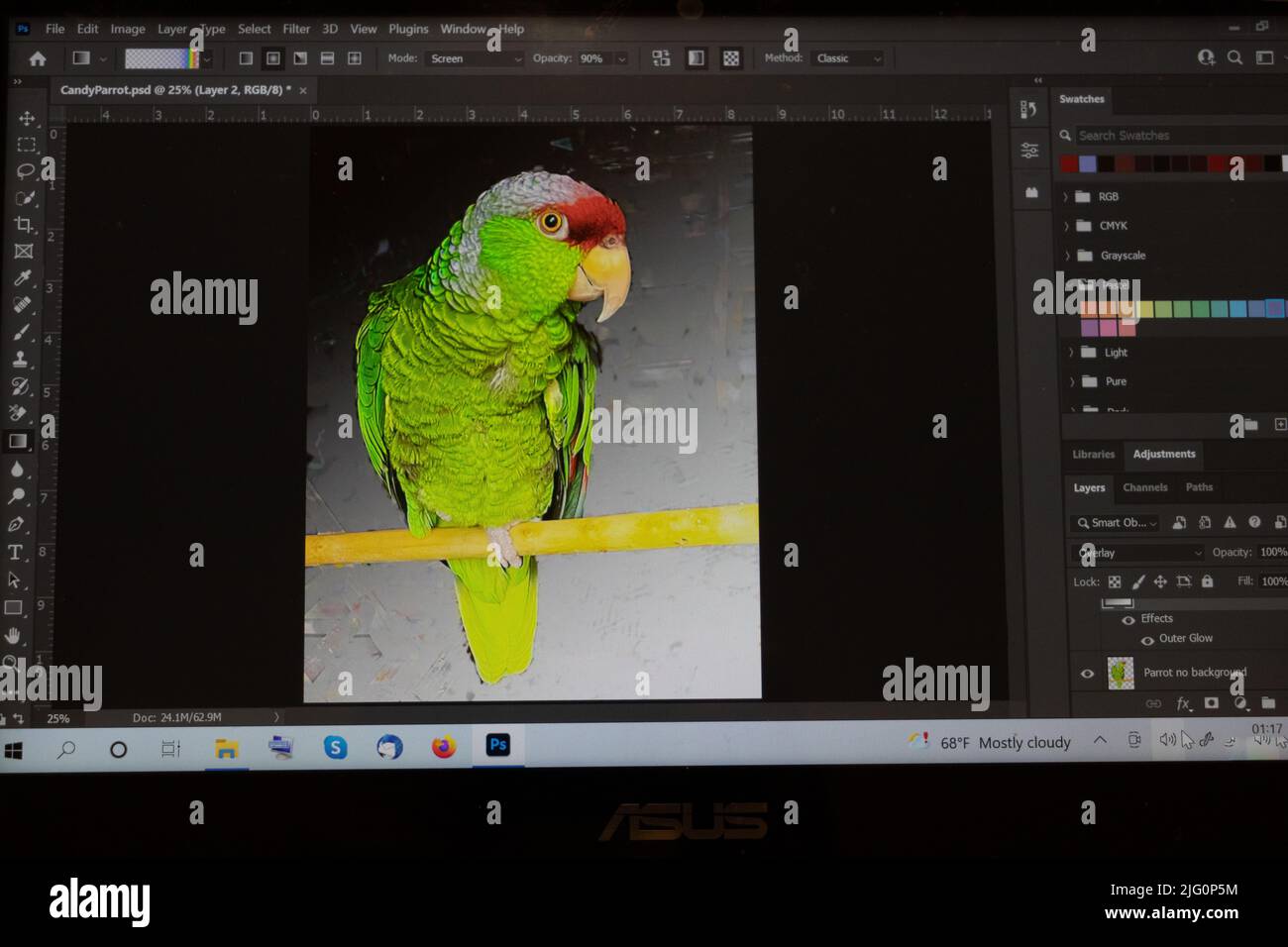Link layers icon in Layers panel

[1153, 703]
